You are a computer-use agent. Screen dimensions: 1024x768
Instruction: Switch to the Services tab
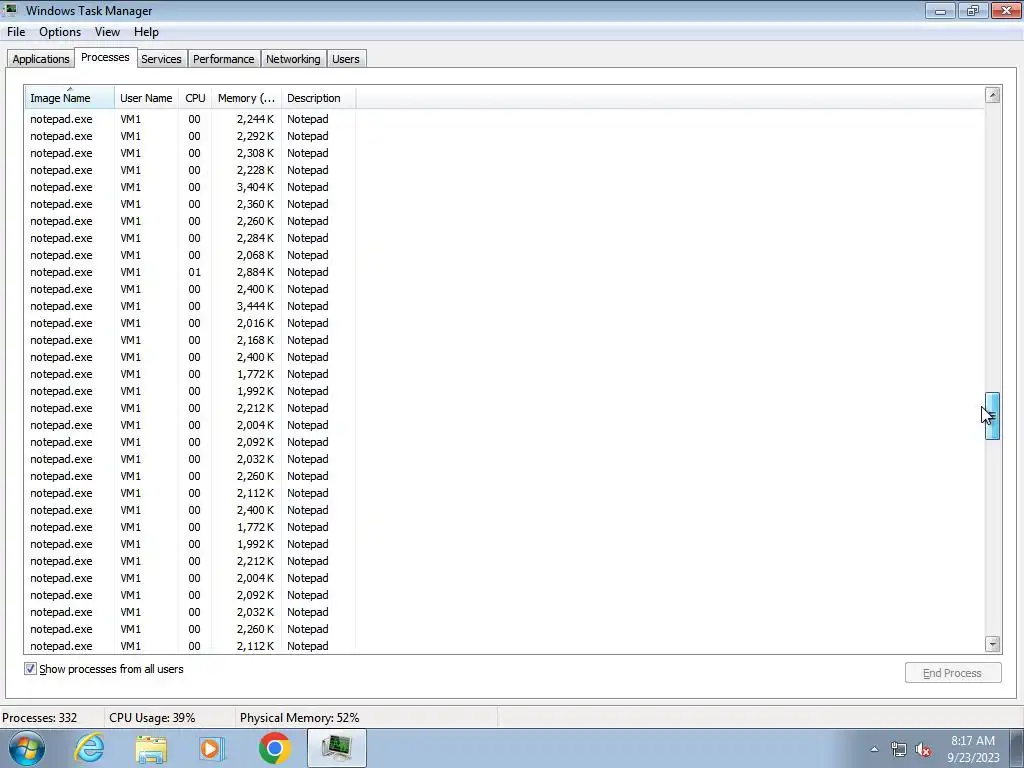coord(161,59)
